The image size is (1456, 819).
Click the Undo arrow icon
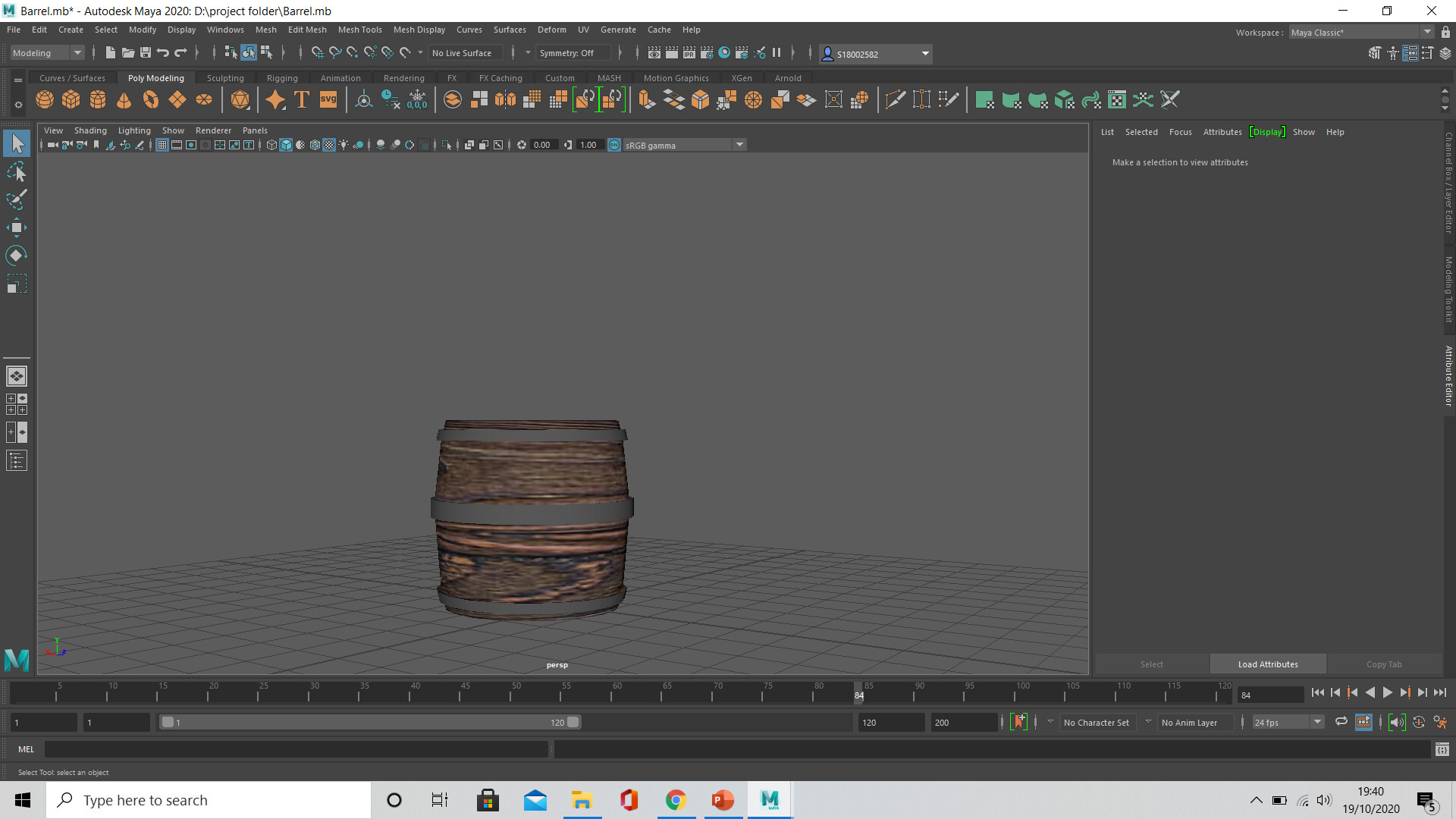(x=163, y=52)
